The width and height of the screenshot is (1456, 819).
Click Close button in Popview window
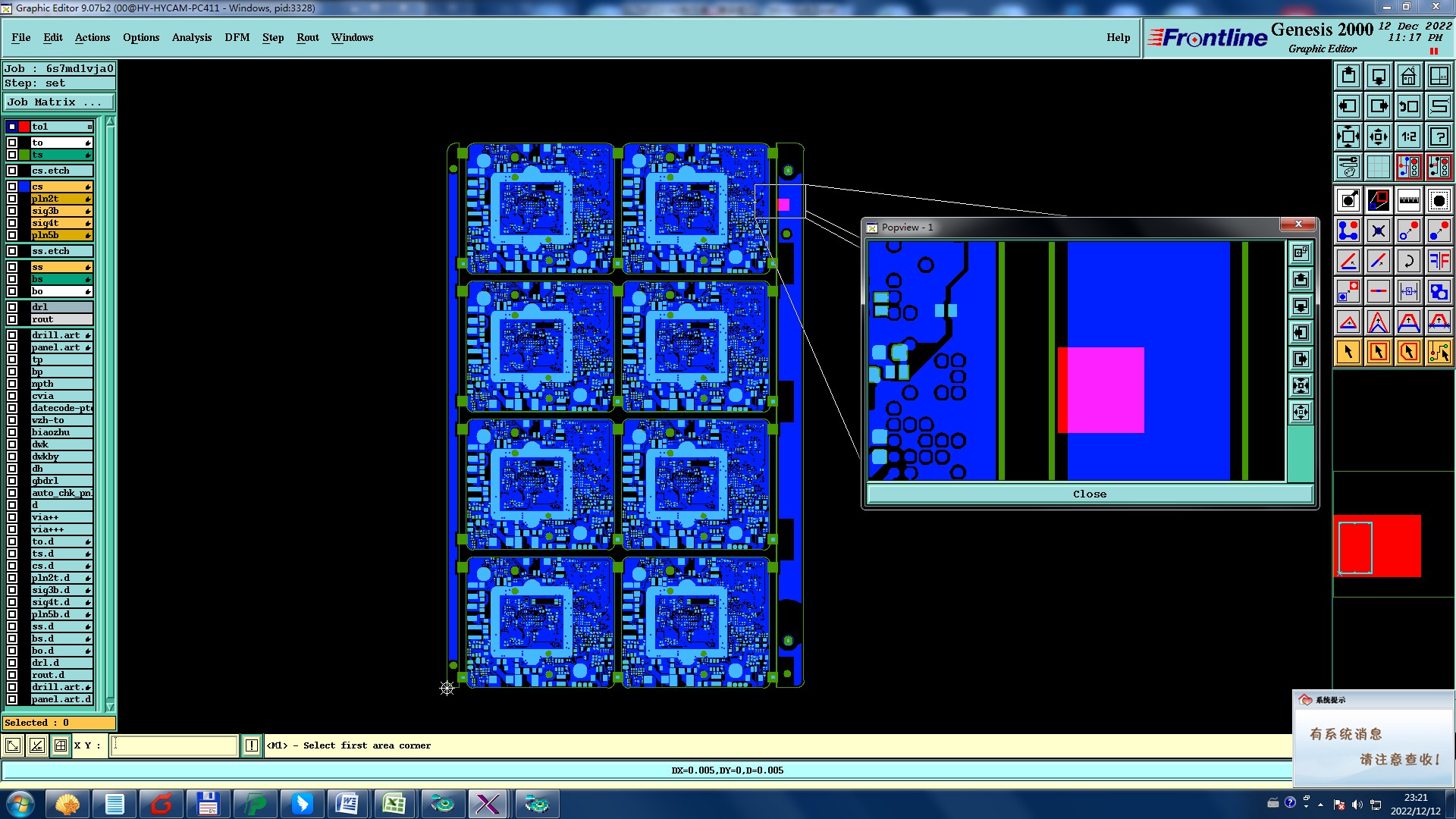(1089, 494)
